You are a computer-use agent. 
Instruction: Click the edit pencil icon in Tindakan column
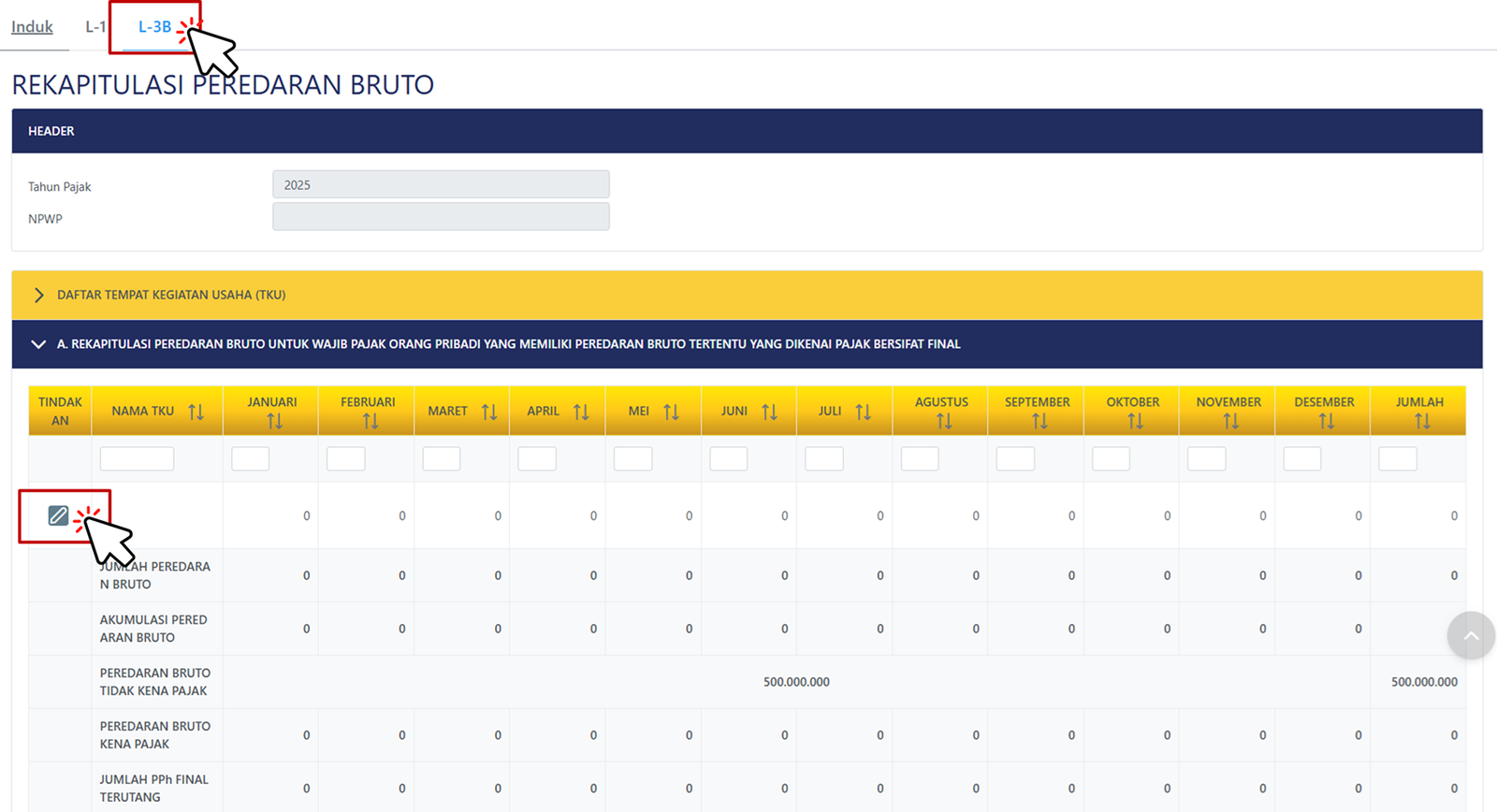(x=58, y=515)
